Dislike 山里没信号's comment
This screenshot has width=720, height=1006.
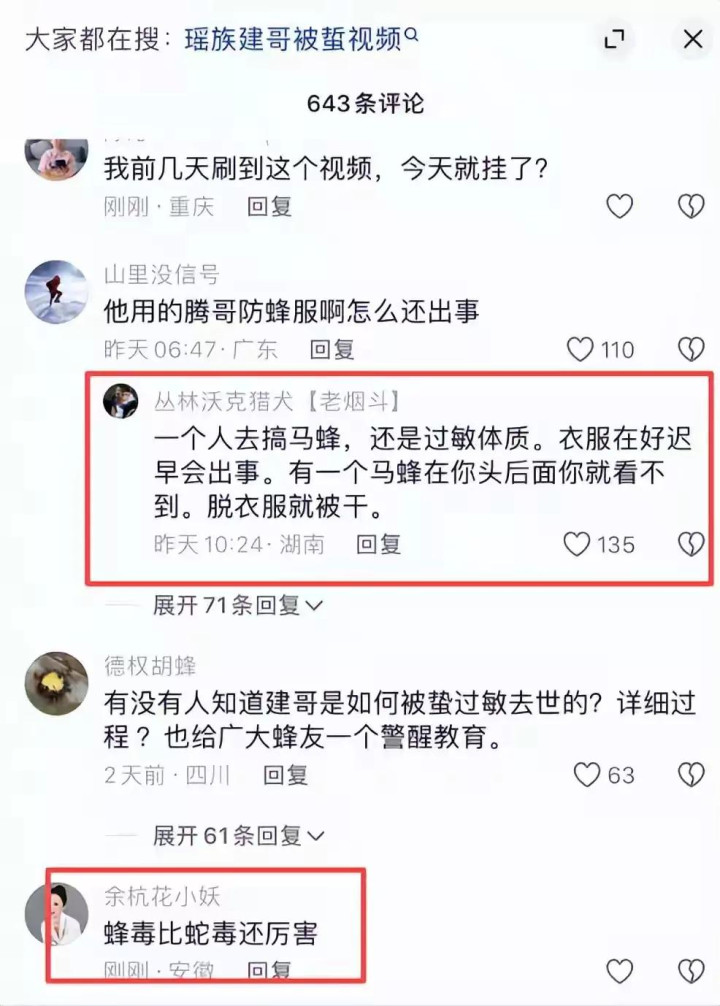tap(691, 349)
